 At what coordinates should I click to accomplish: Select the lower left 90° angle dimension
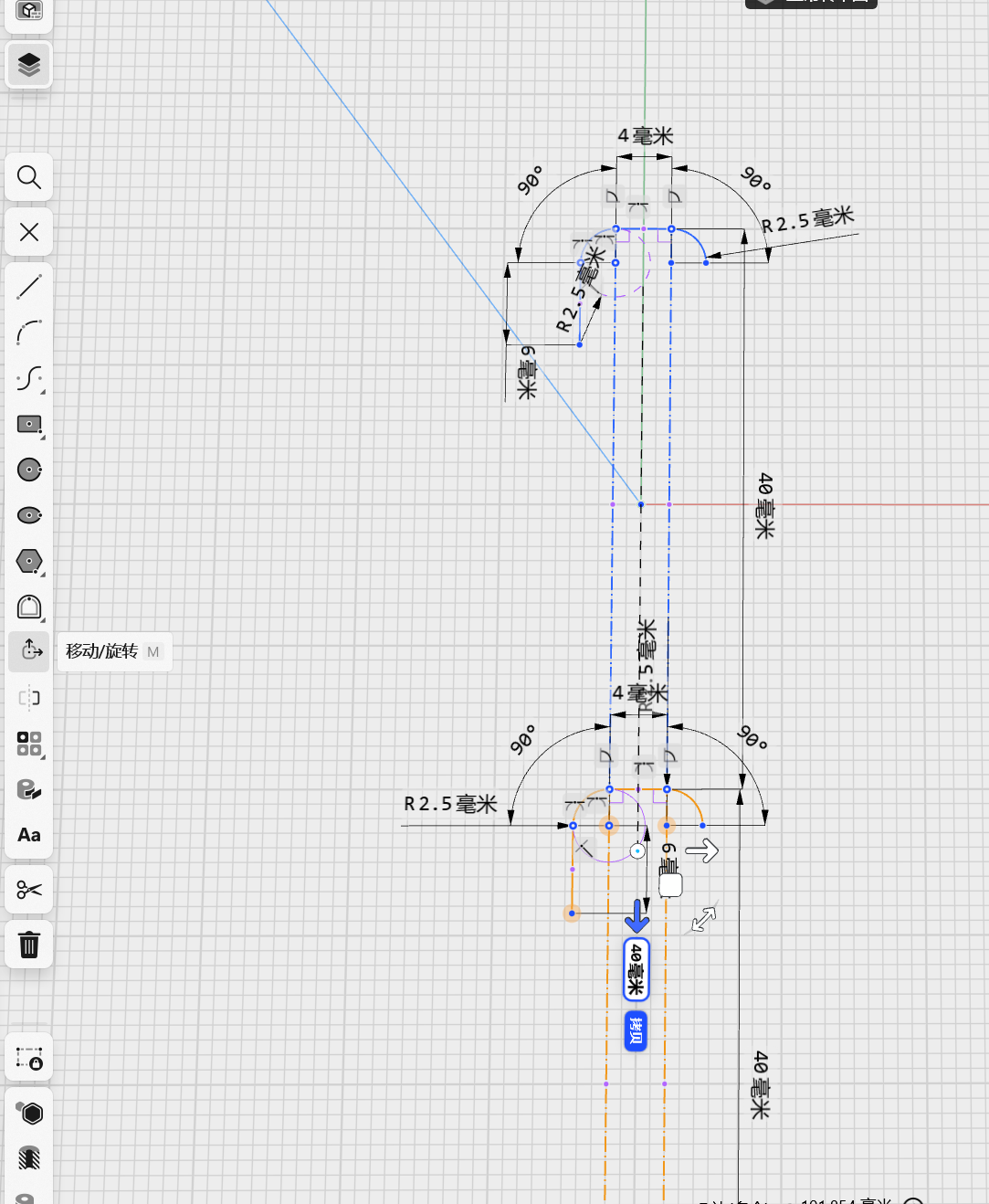[522, 740]
